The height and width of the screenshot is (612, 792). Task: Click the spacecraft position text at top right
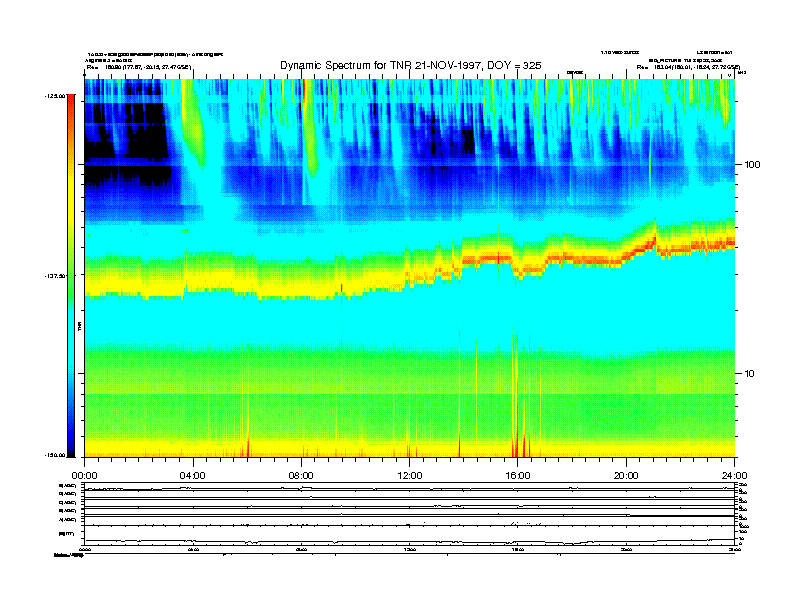688,67
